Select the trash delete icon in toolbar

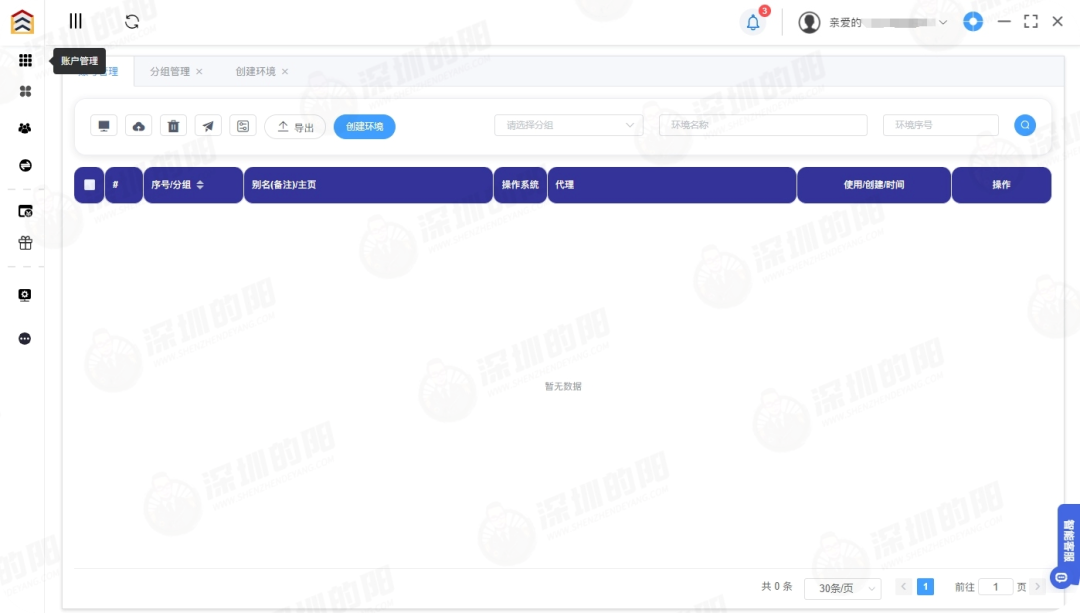pyautogui.click(x=173, y=125)
